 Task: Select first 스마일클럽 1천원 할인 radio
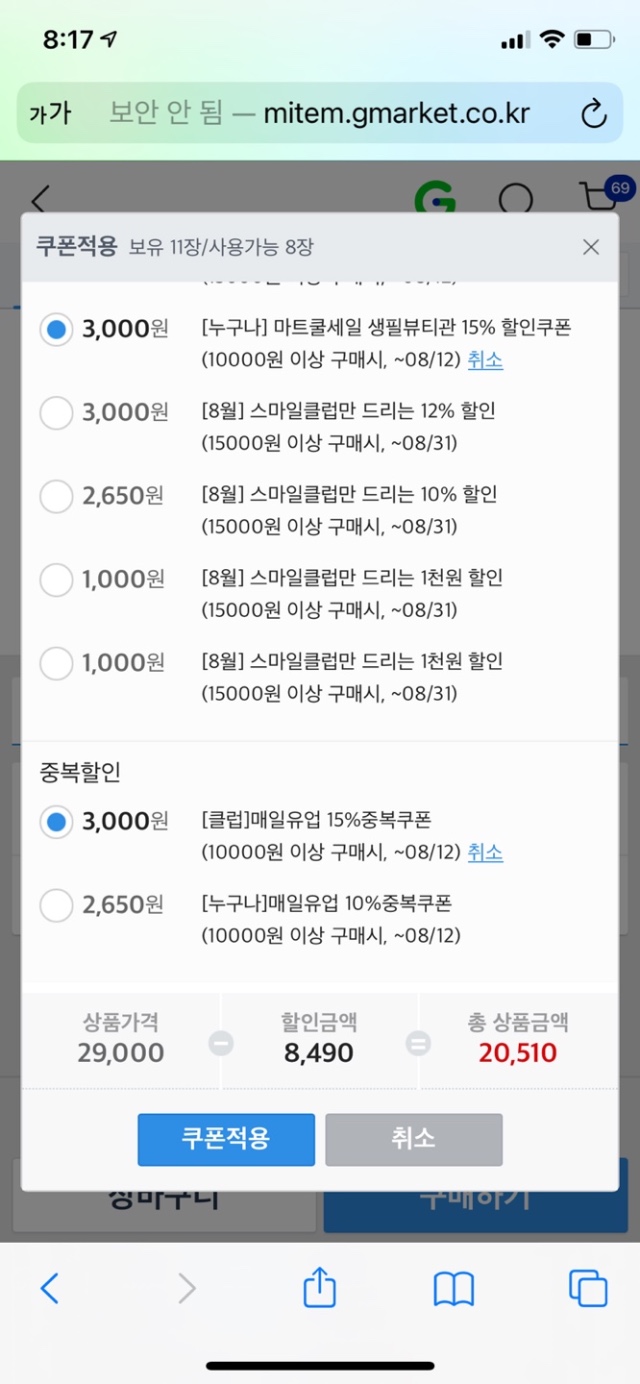pos(56,578)
